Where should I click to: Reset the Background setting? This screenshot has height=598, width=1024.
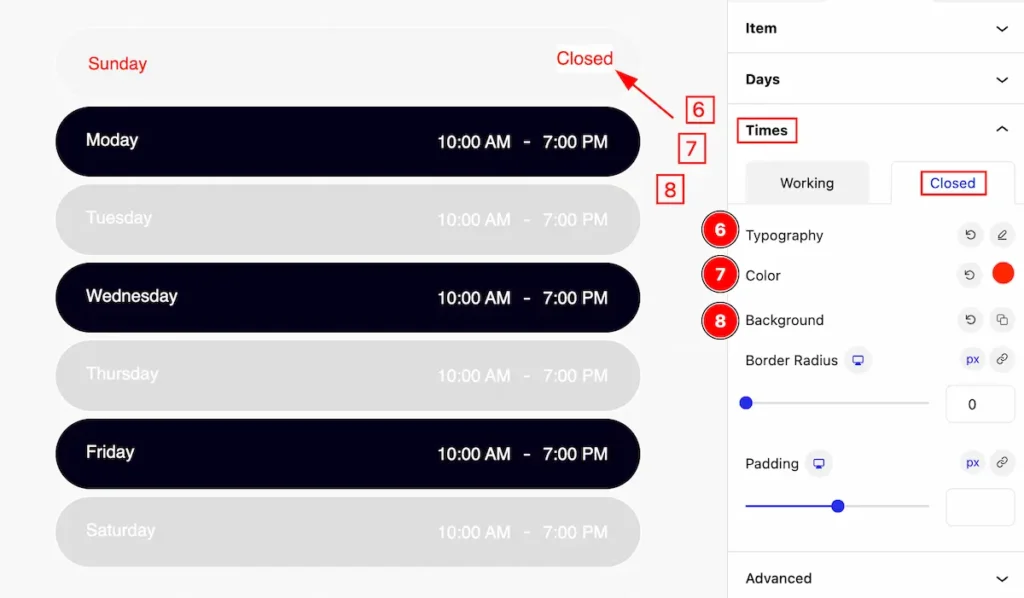click(970, 320)
